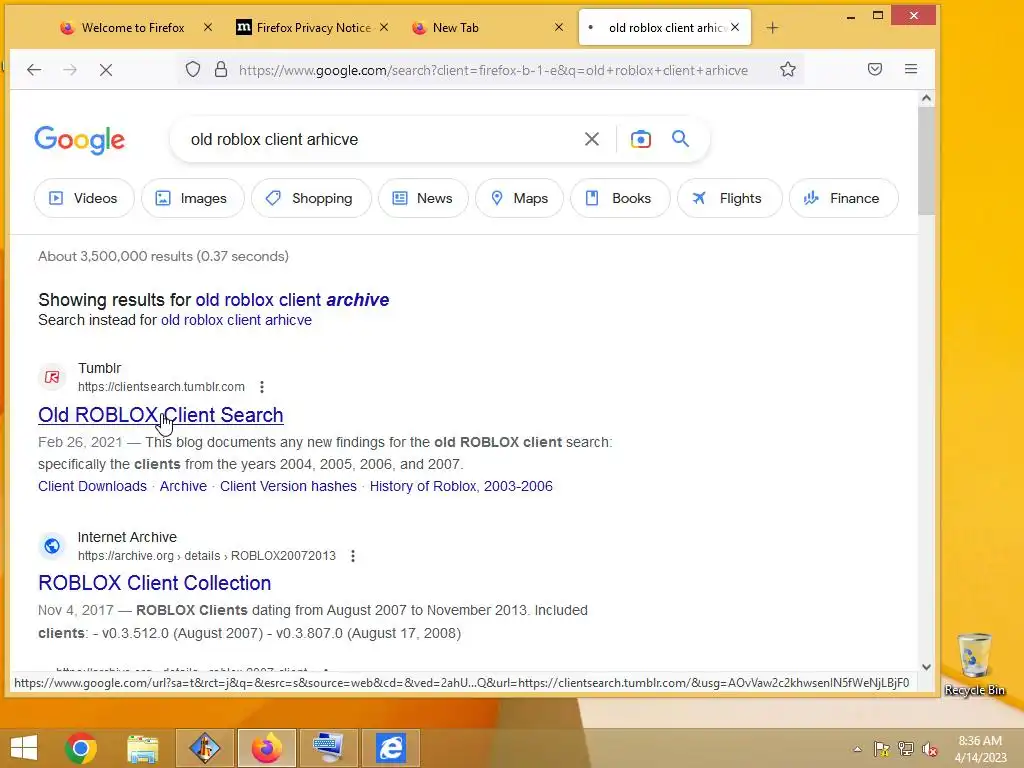View site security via padlock icon
This screenshot has height=768, width=1024.
tap(221, 69)
